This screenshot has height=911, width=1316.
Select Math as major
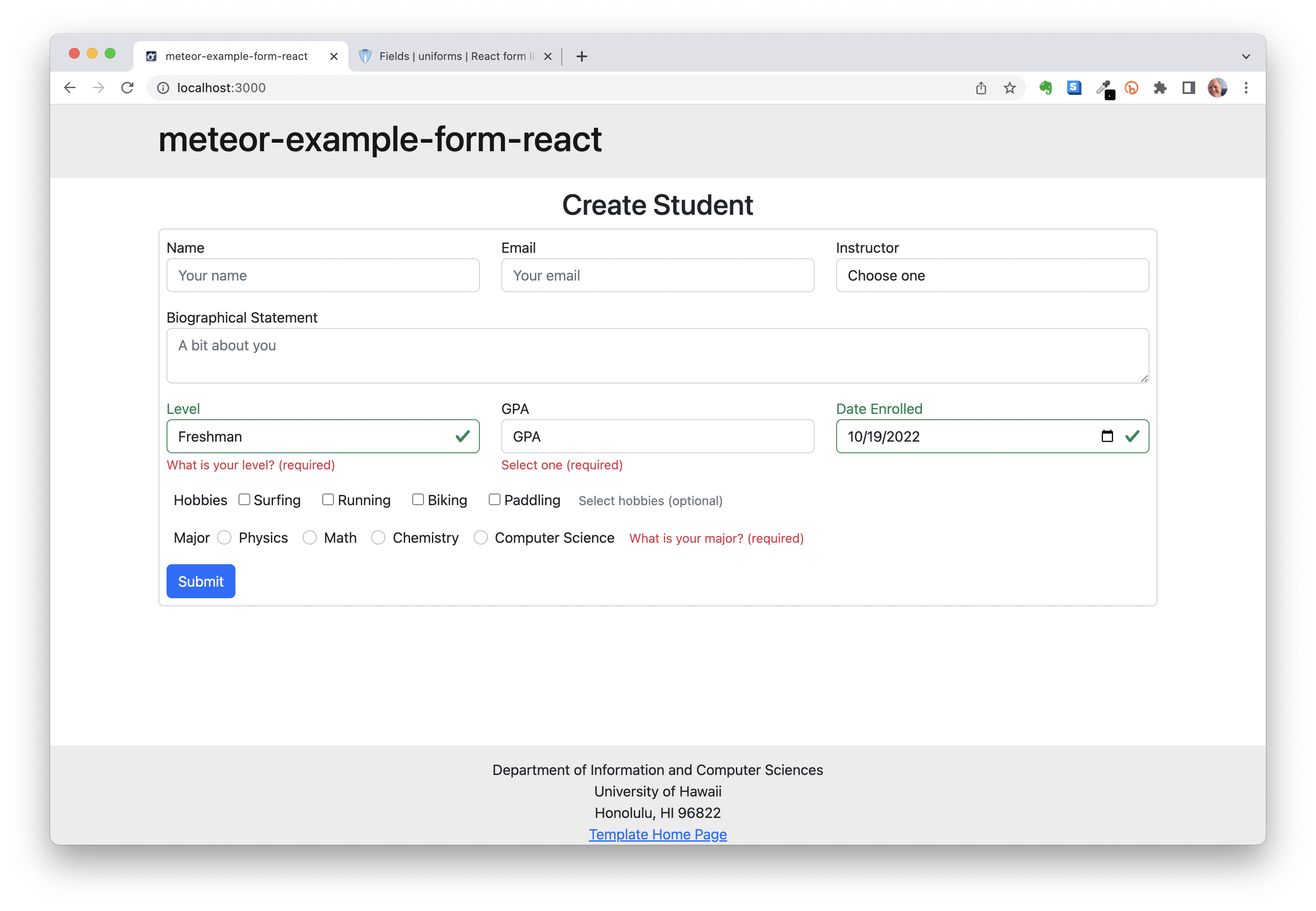click(309, 538)
